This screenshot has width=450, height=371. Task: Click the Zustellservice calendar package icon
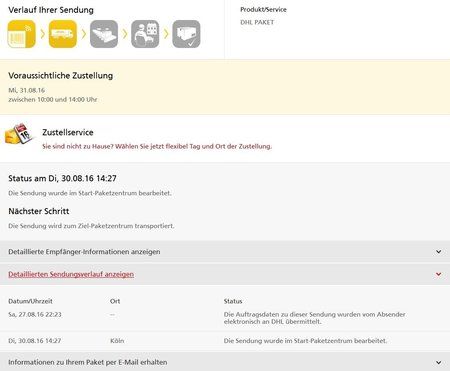[19, 134]
